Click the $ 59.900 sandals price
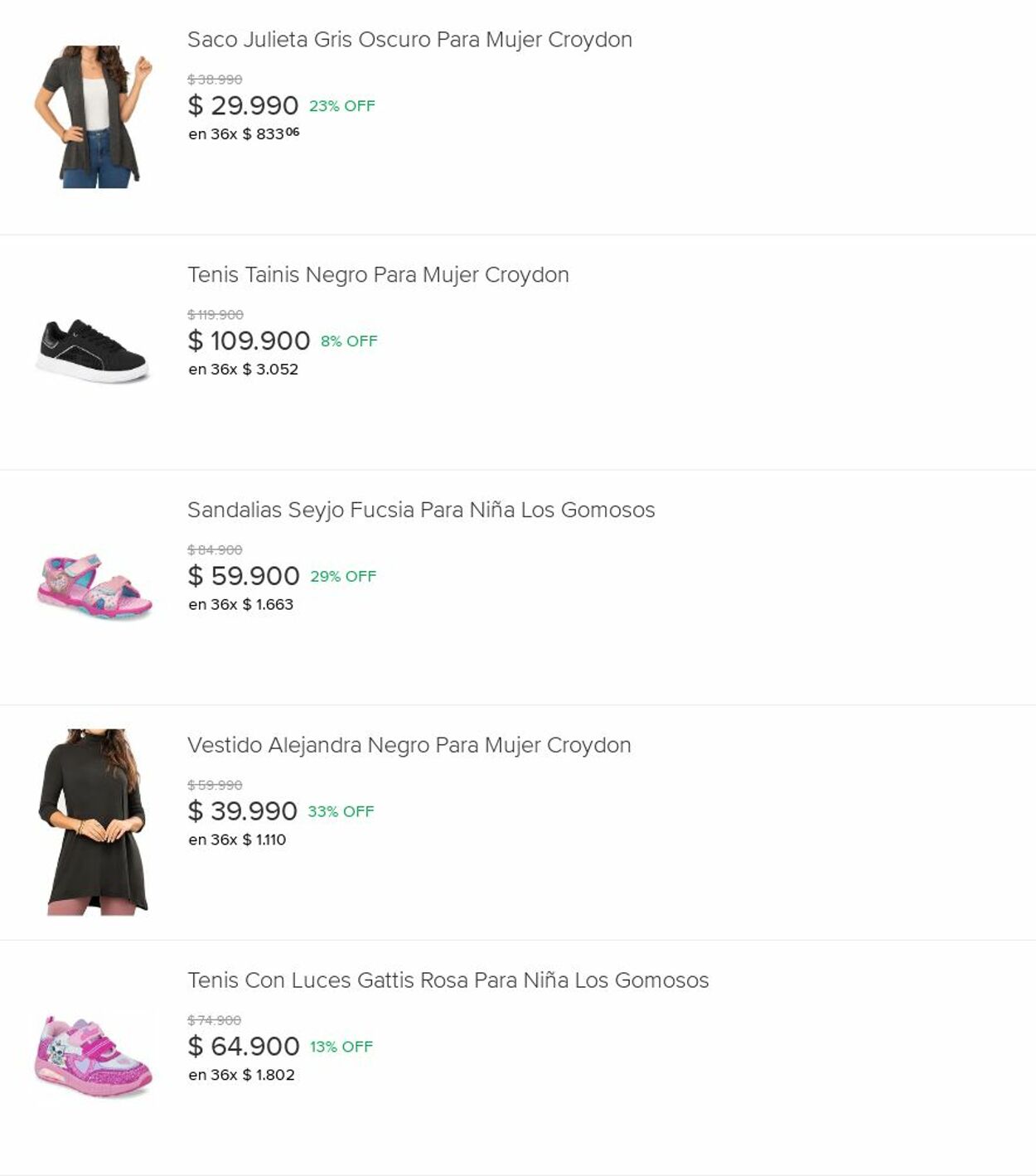This screenshot has width=1036, height=1176. tap(244, 576)
